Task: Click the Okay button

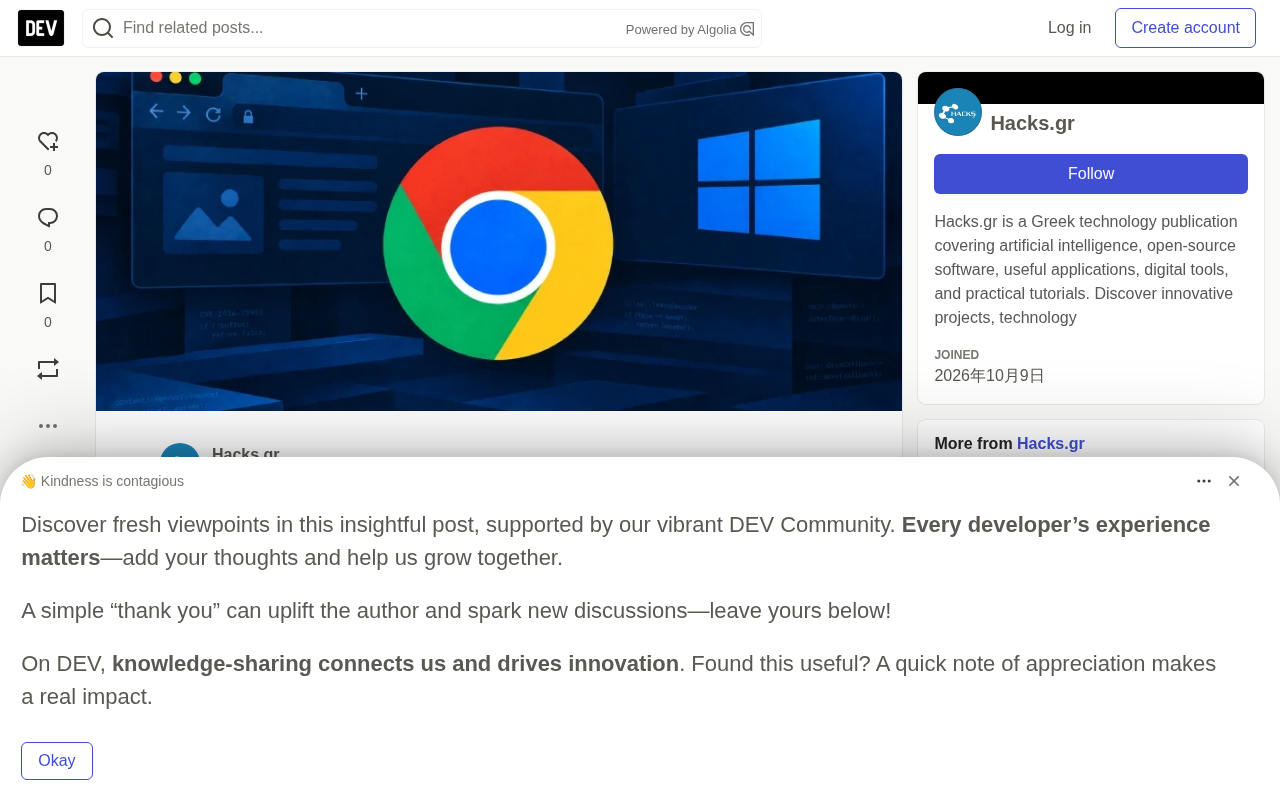Action: tap(57, 761)
